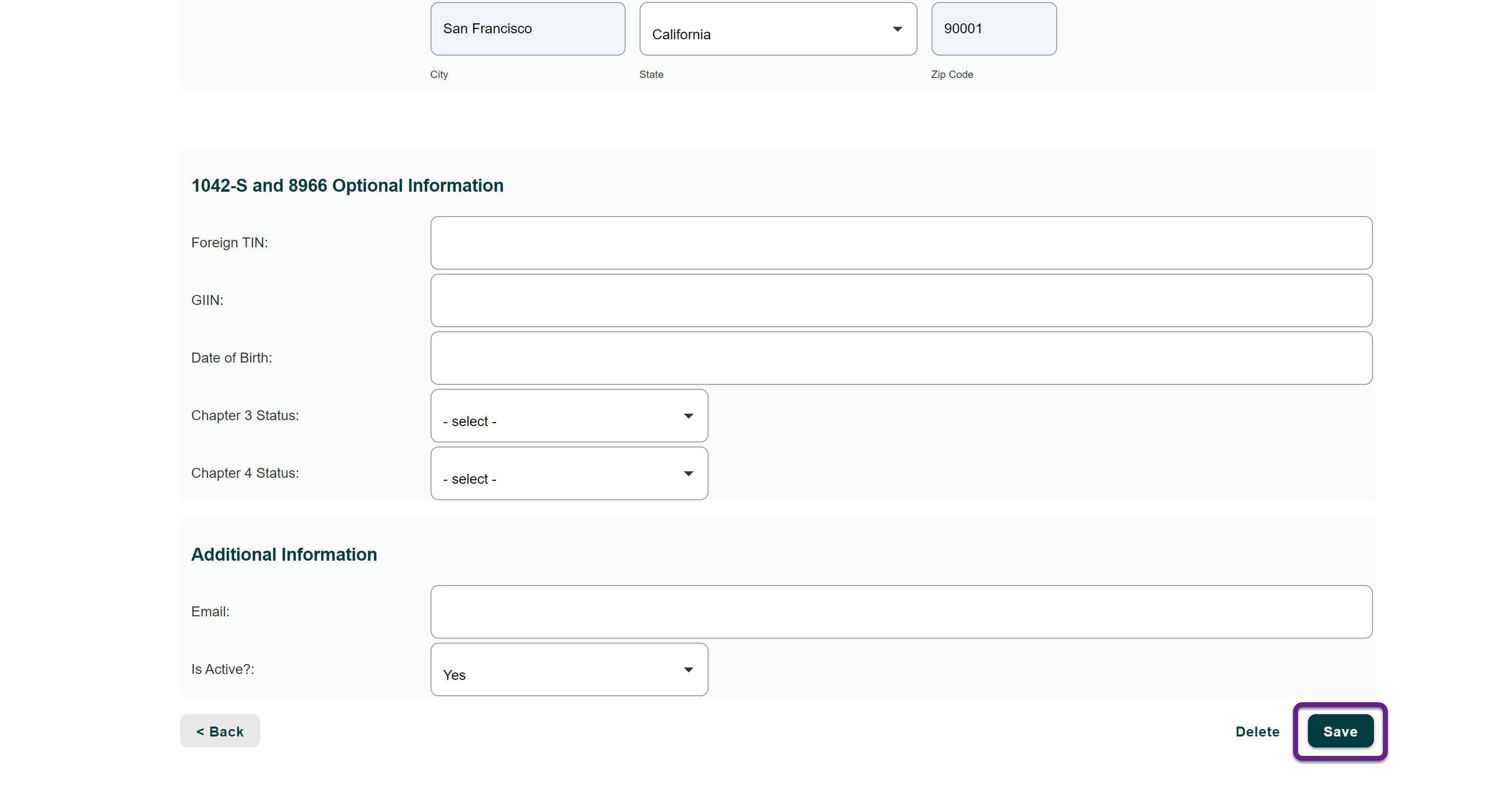The image size is (1512, 811).
Task: Click the City input field
Action: pyautogui.click(x=527, y=29)
